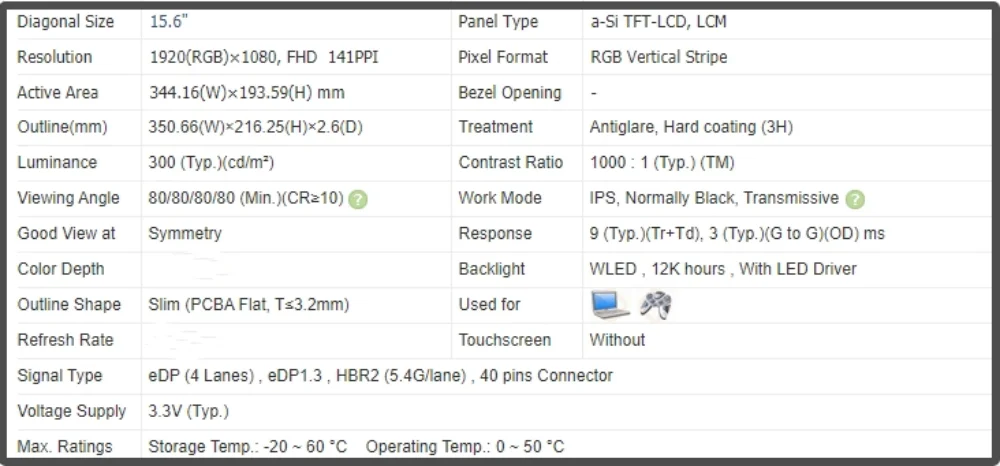Select the 1000 : 1 (Typ.) (TM) value
The width and height of the screenshot is (1000, 466).
(x=662, y=163)
